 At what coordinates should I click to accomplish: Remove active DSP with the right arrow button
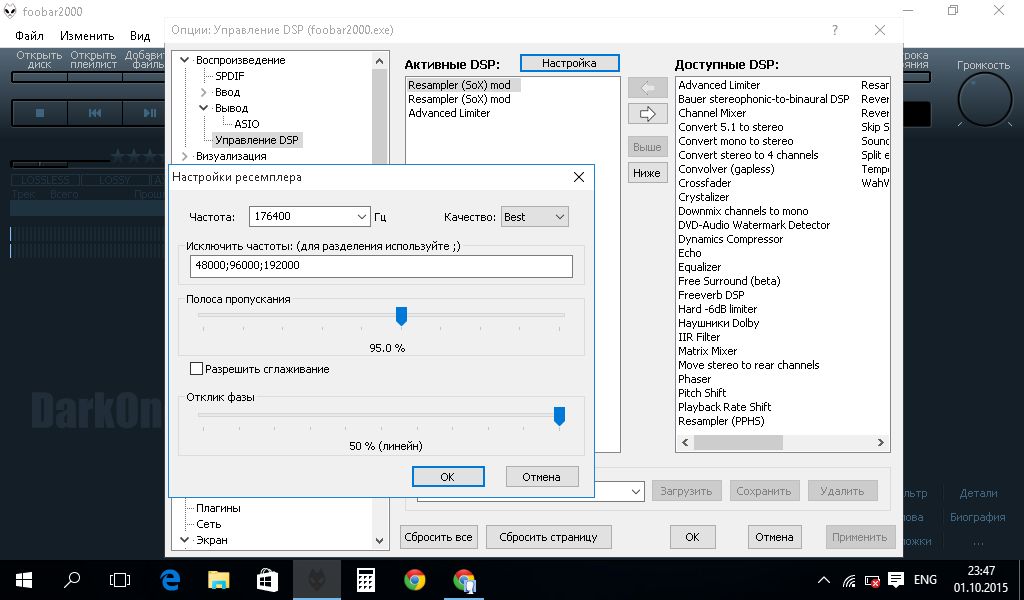click(647, 114)
